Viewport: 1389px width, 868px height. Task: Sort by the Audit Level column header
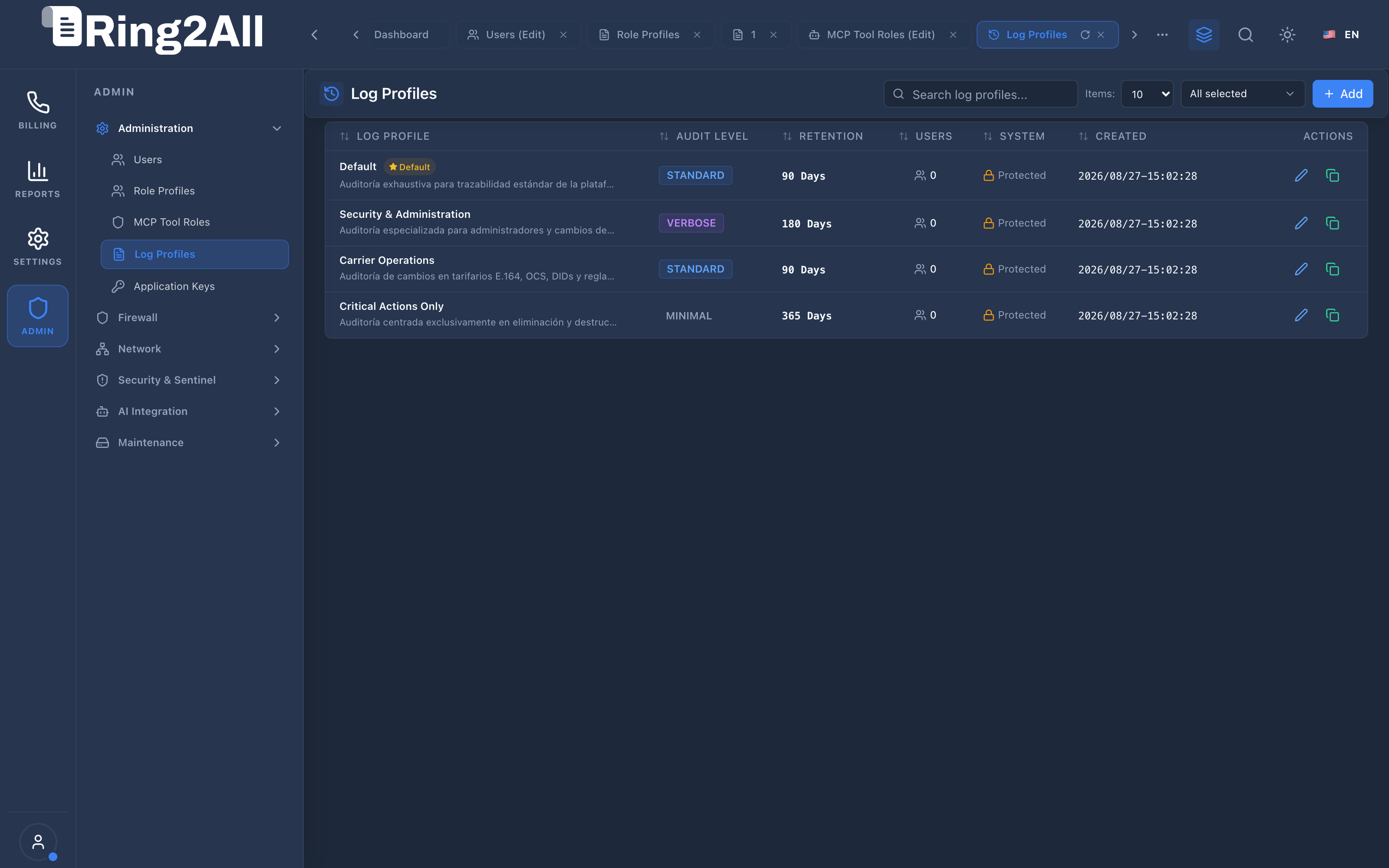tap(704, 136)
